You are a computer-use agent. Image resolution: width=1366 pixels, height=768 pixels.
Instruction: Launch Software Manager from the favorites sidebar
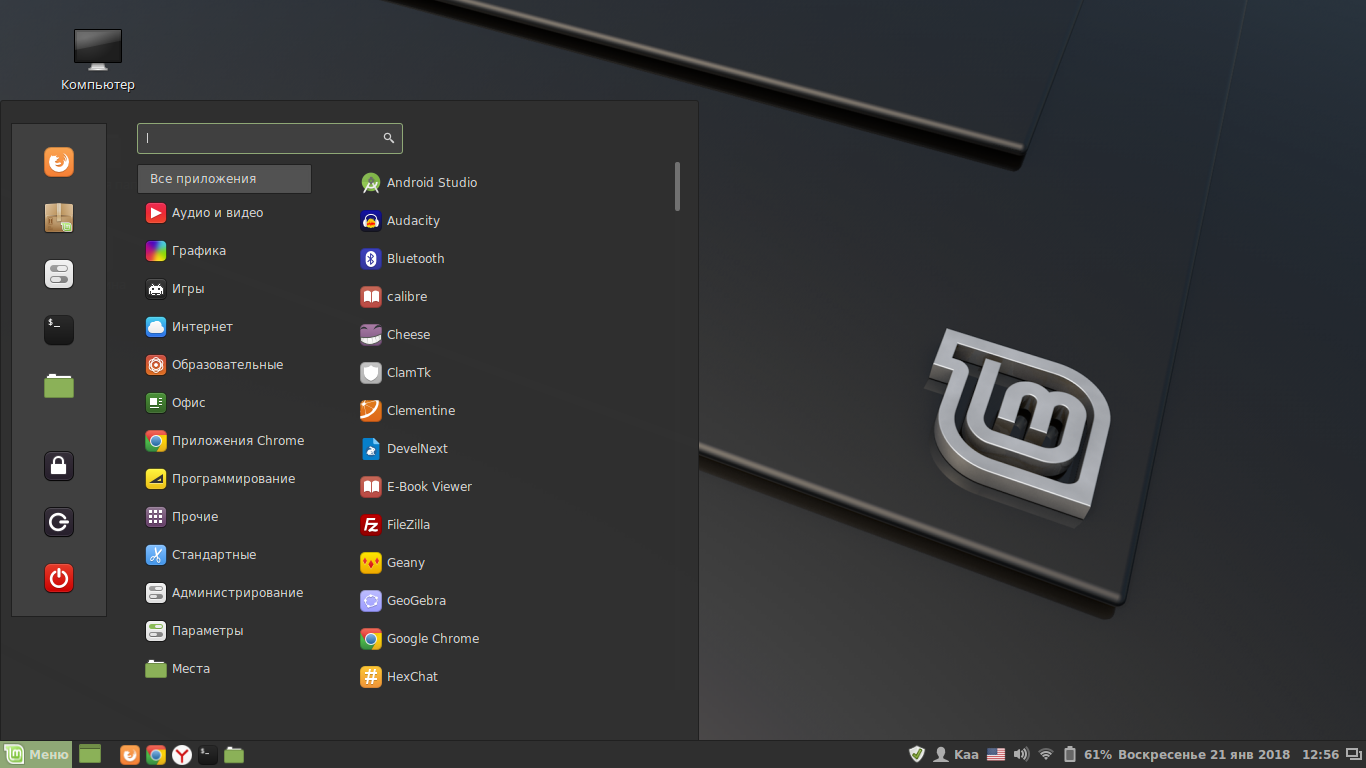click(59, 218)
